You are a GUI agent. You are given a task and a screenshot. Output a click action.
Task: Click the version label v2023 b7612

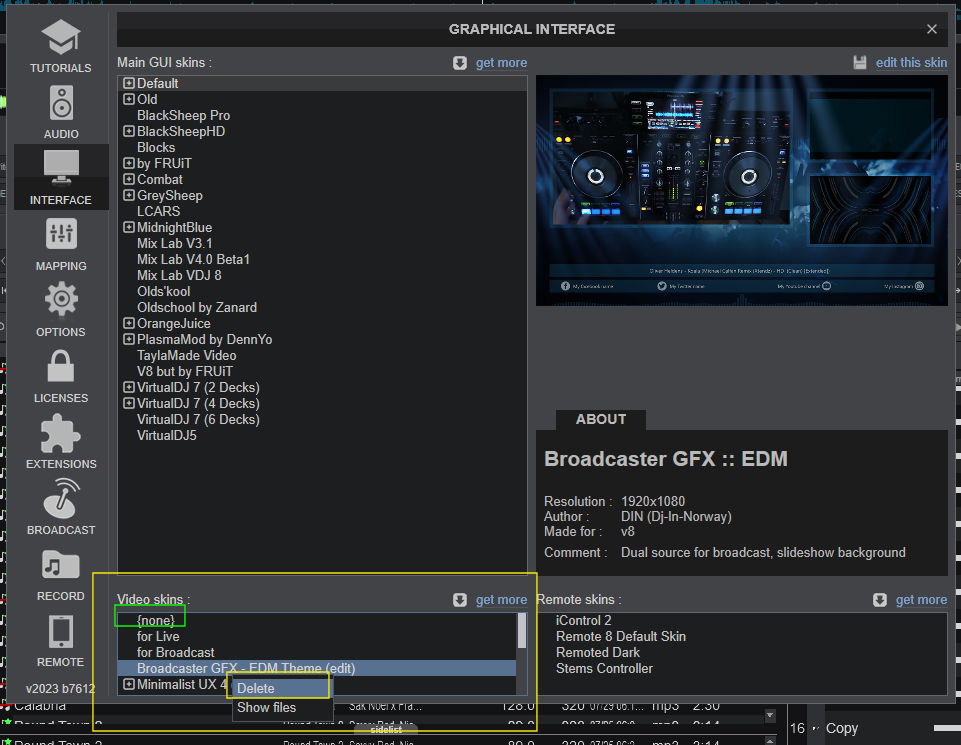(x=60, y=689)
